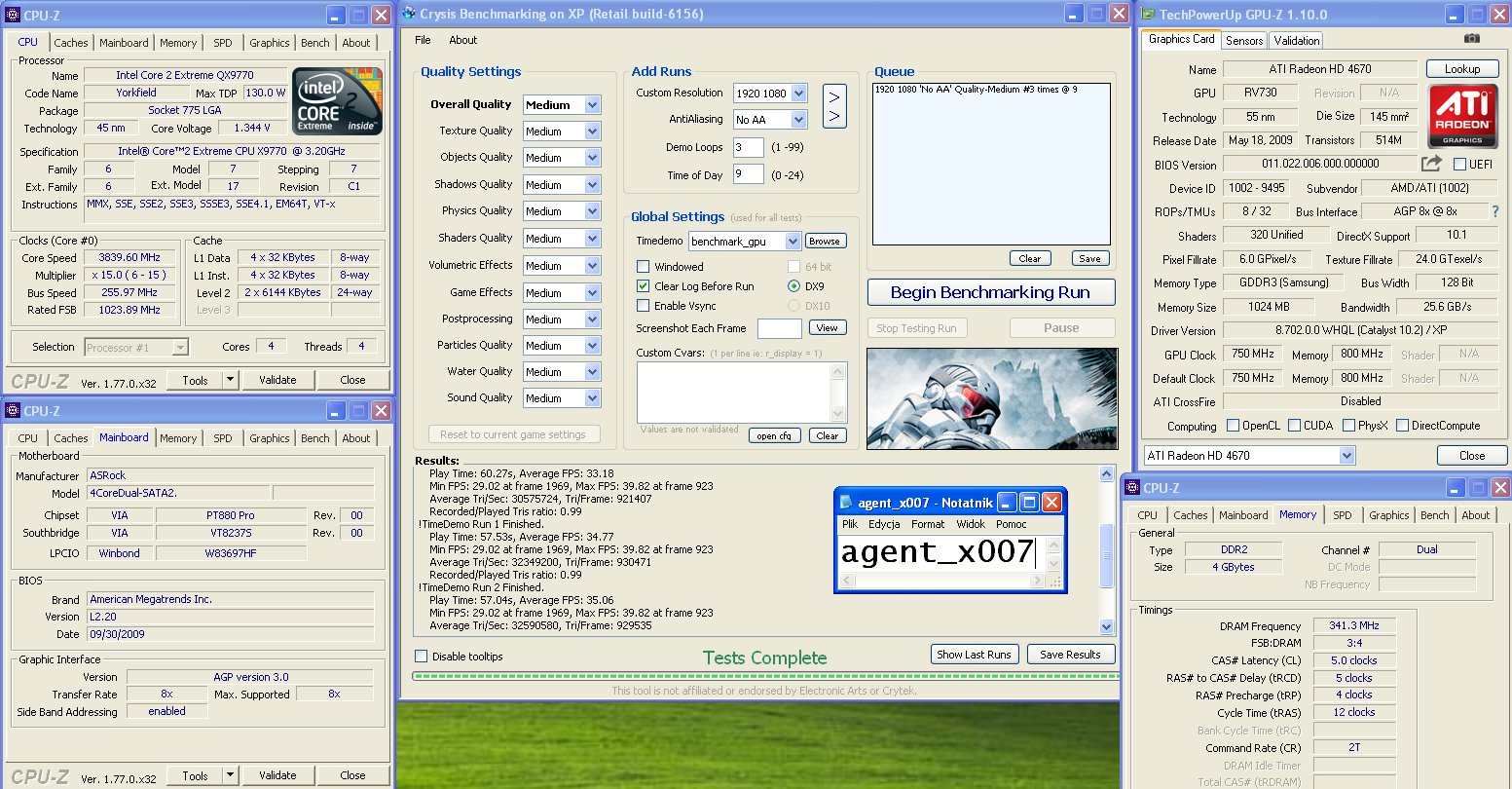
Task: Click the View button for screenshots
Action: 827,327
